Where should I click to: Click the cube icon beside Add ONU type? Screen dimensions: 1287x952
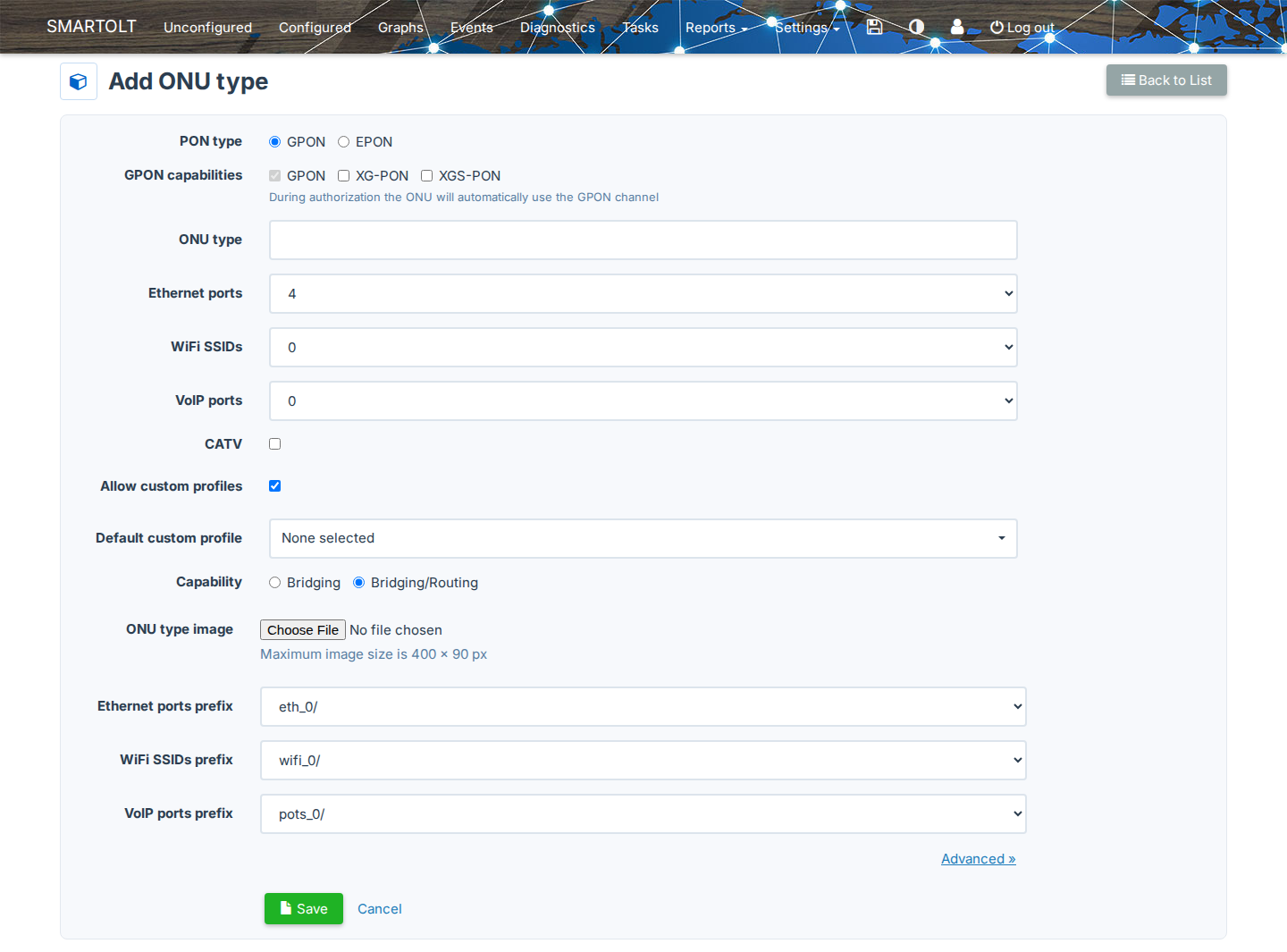click(x=79, y=81)
